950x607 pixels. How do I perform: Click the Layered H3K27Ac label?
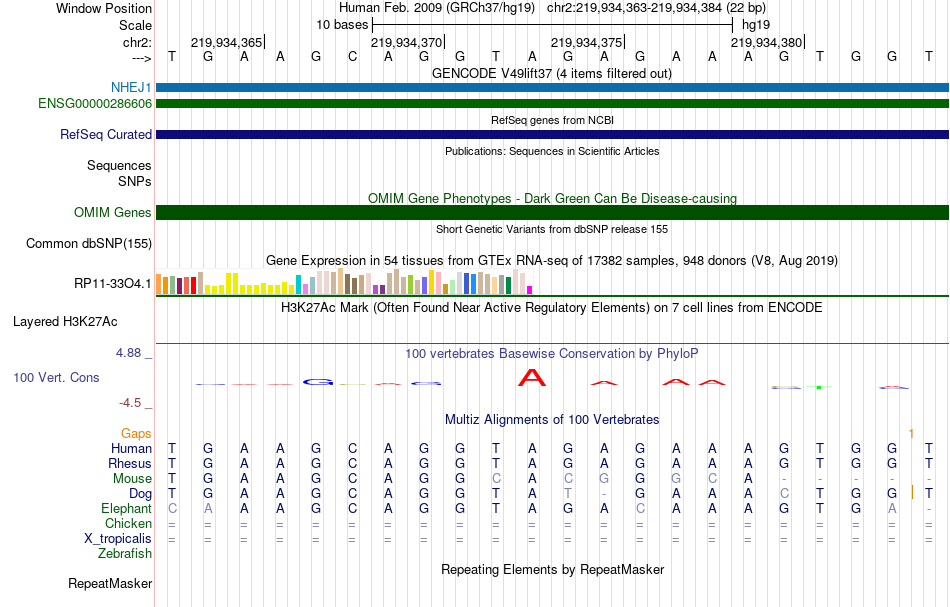65,322
